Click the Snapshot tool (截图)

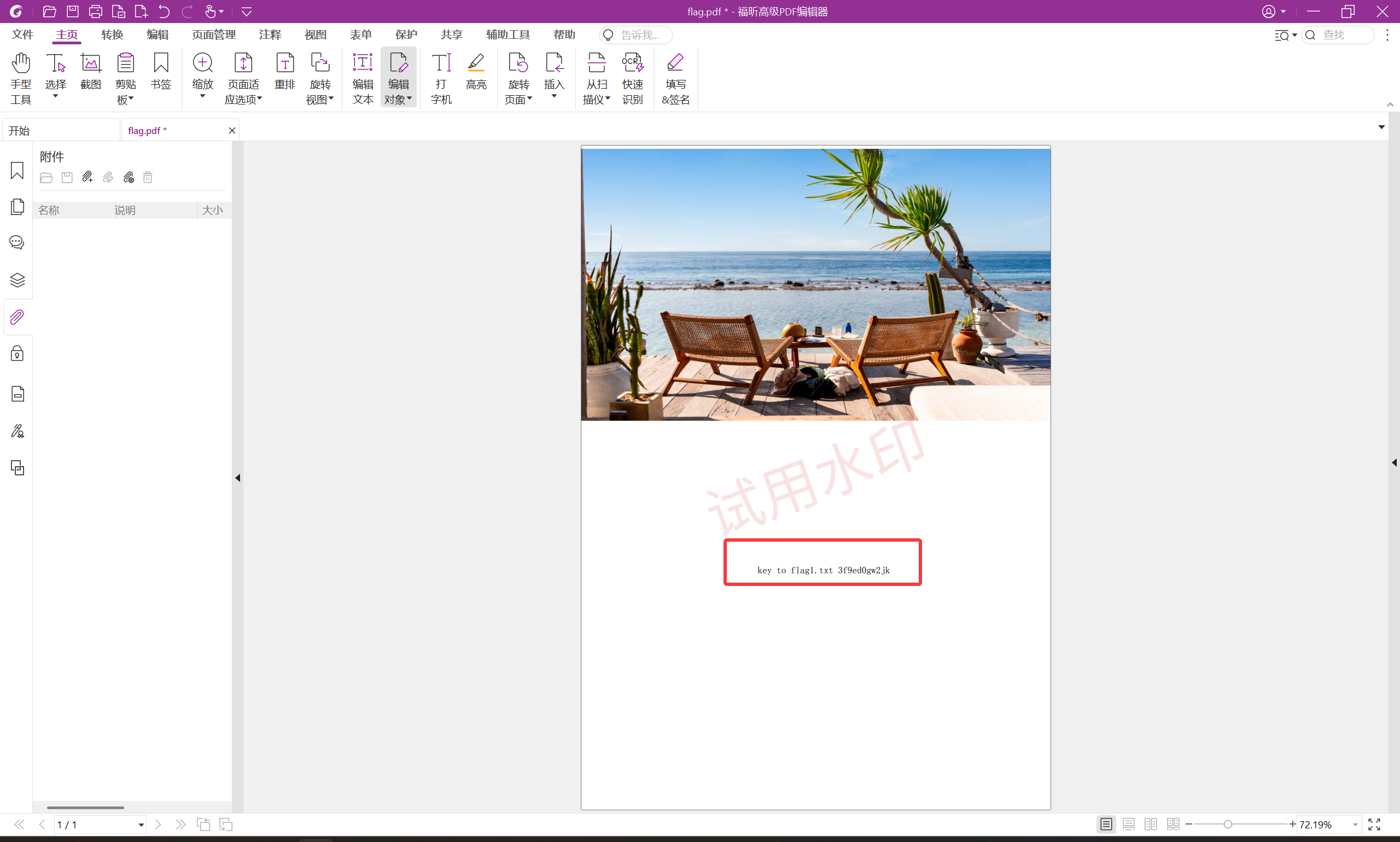(91, 71)
